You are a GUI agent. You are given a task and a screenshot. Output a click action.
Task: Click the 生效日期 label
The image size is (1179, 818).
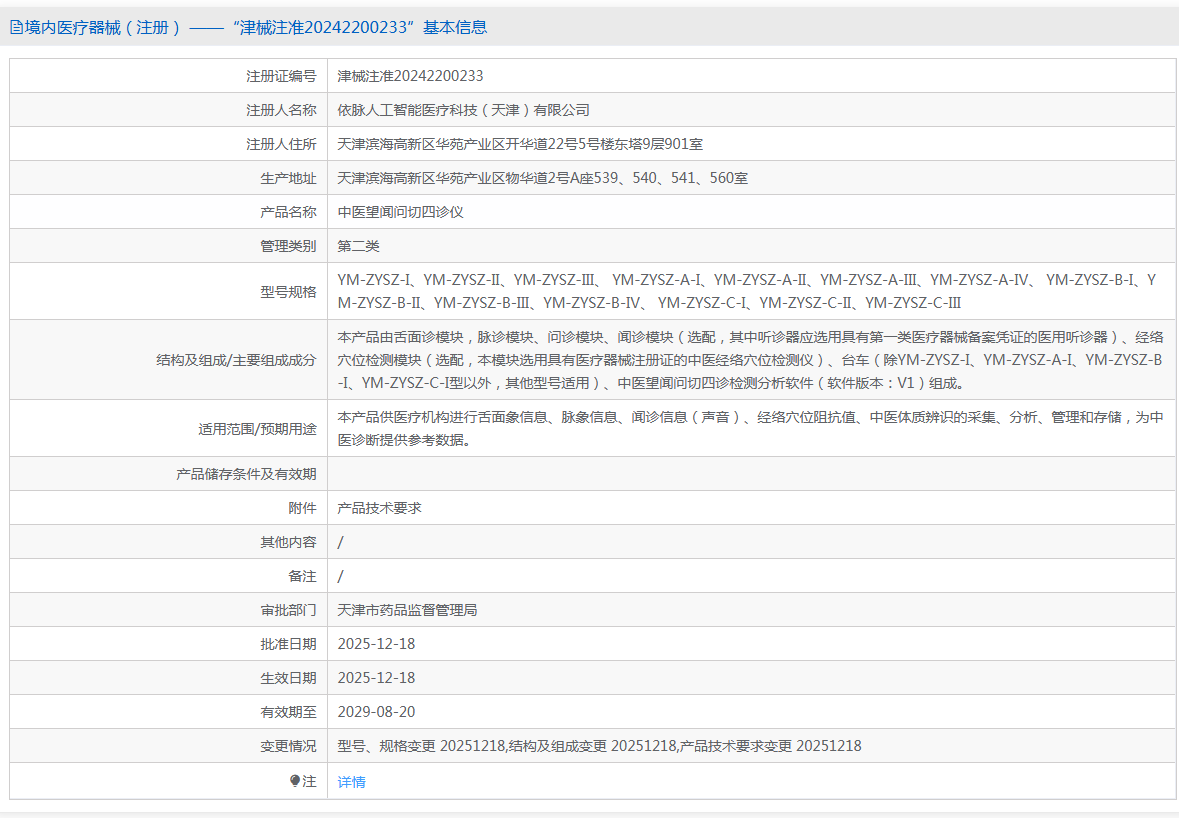click(x=288, y=677)
